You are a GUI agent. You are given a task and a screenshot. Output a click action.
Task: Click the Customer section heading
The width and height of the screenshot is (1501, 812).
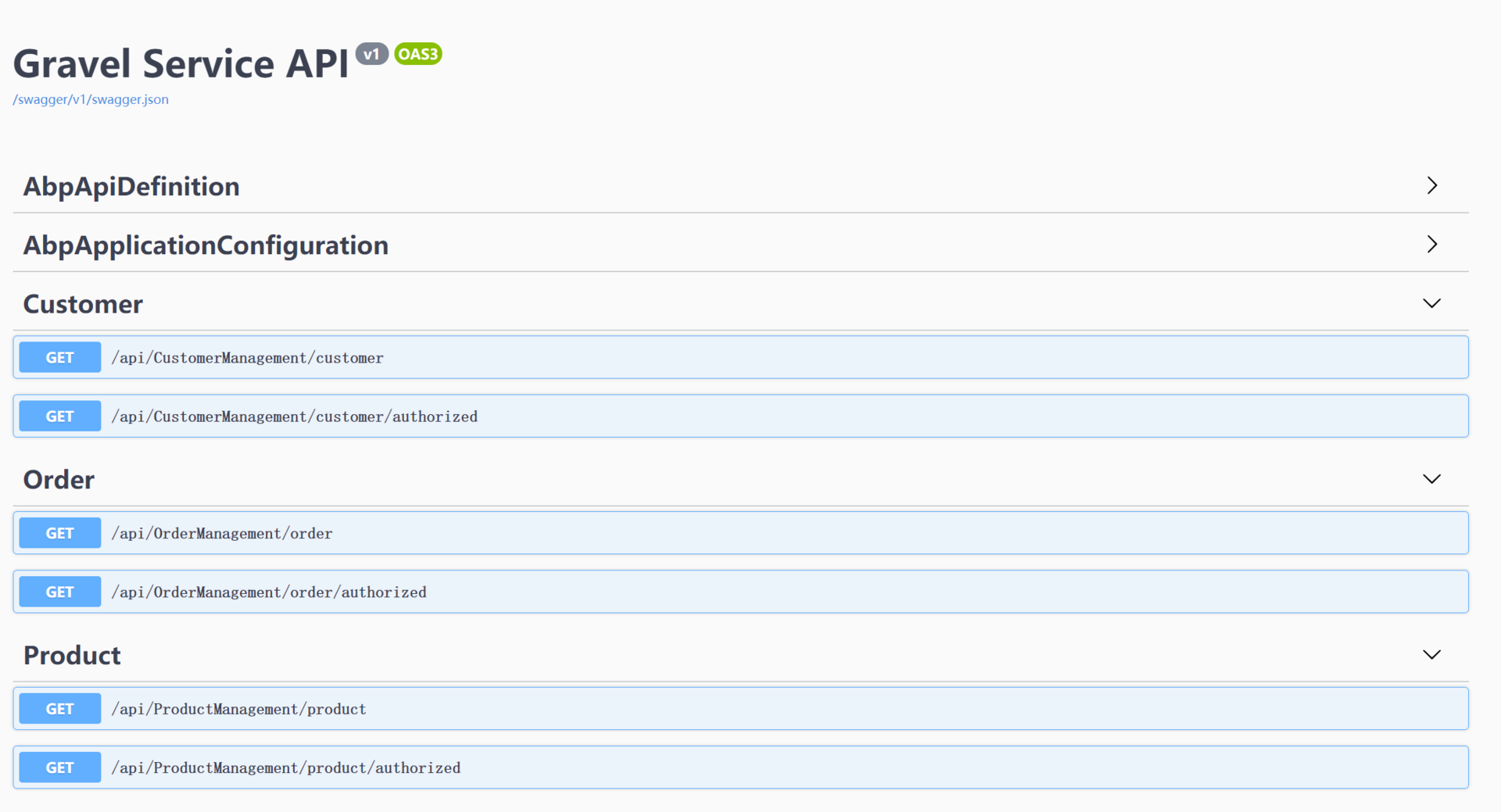pos(83,304)
